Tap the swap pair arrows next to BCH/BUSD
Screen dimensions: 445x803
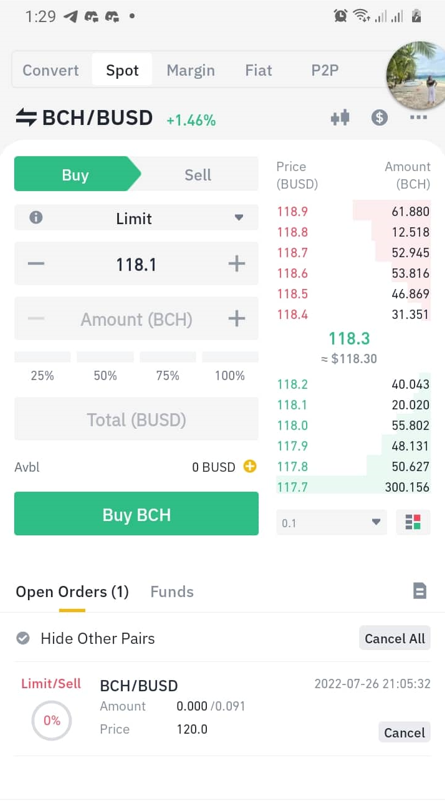(26, 118)
